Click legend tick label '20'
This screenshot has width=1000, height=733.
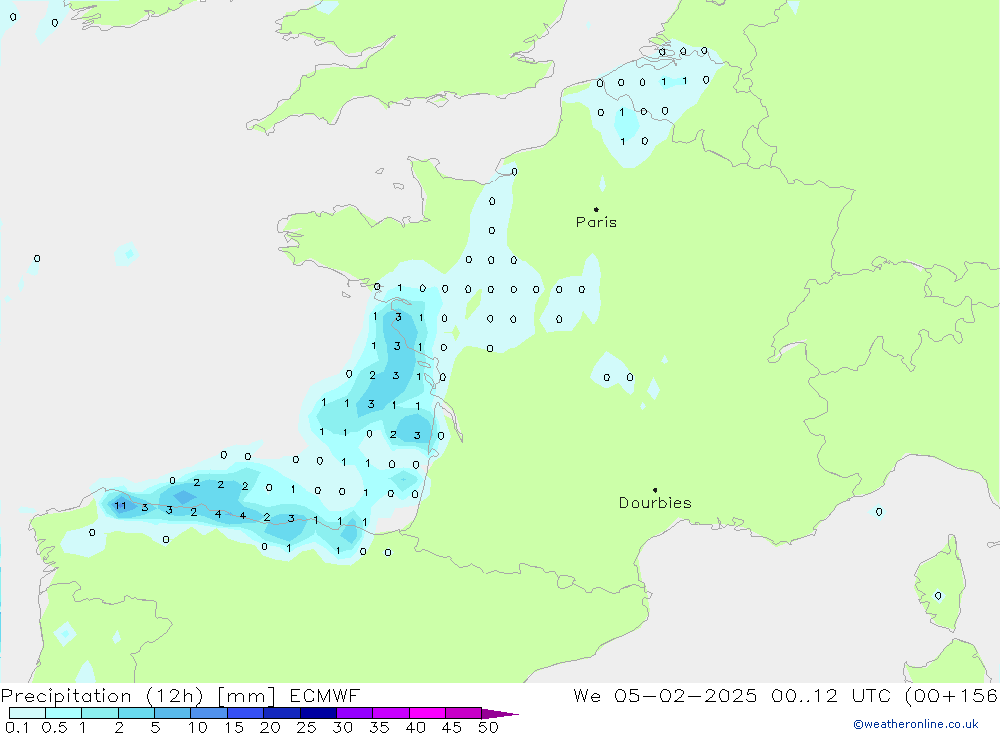(270, 727)
